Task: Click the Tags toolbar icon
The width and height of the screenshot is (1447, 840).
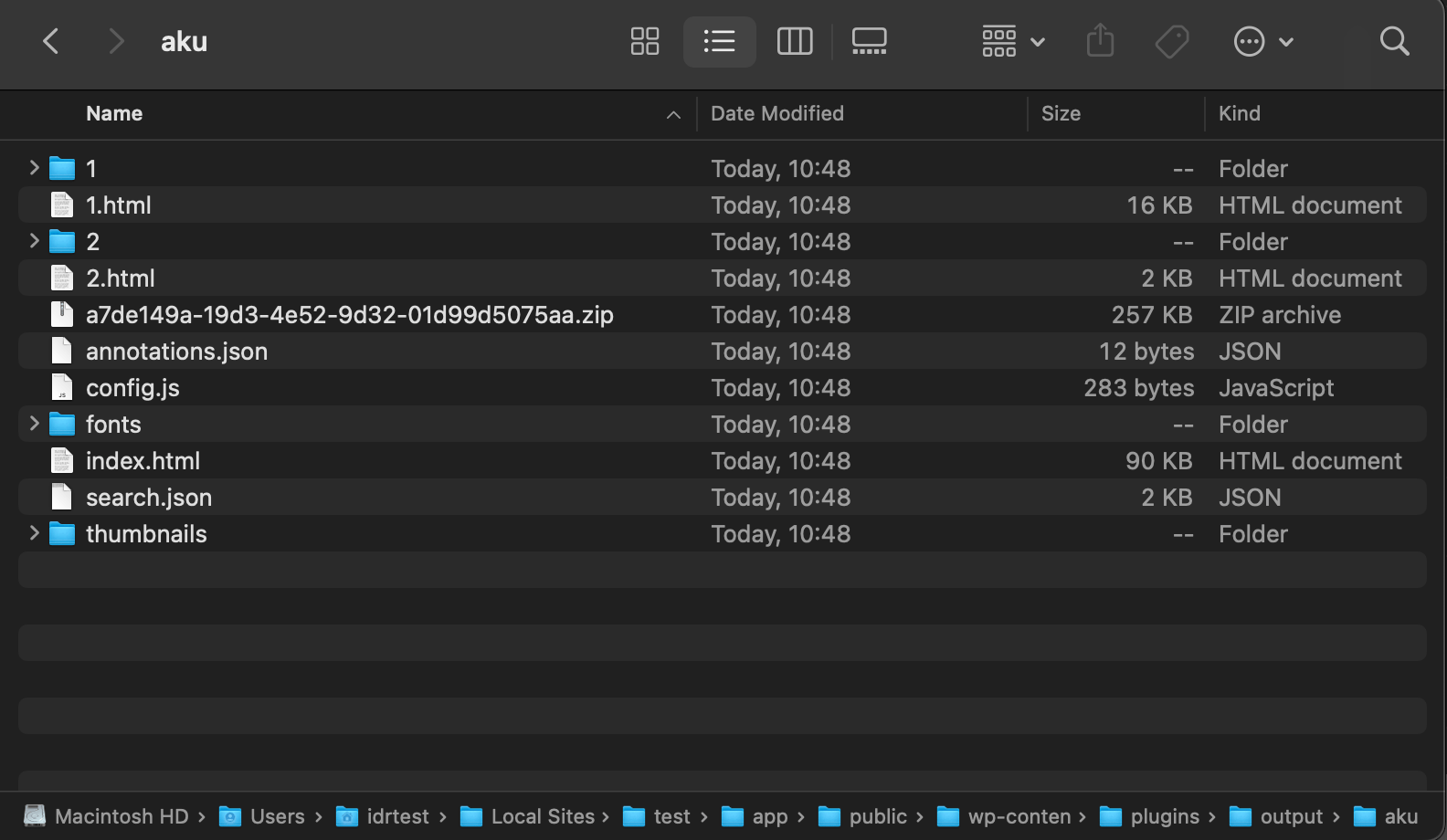Action: tap(1171, 41)
